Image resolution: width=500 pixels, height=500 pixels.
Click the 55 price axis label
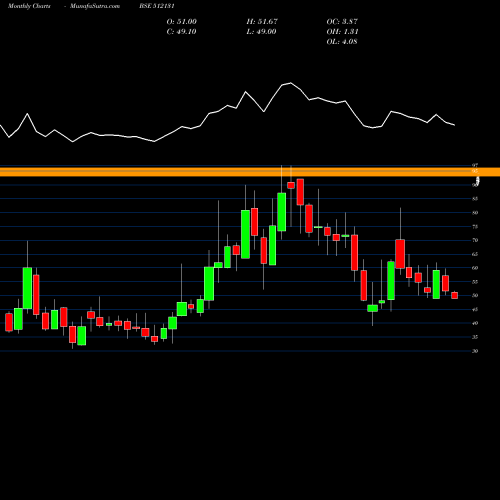(x=475, y=282)
